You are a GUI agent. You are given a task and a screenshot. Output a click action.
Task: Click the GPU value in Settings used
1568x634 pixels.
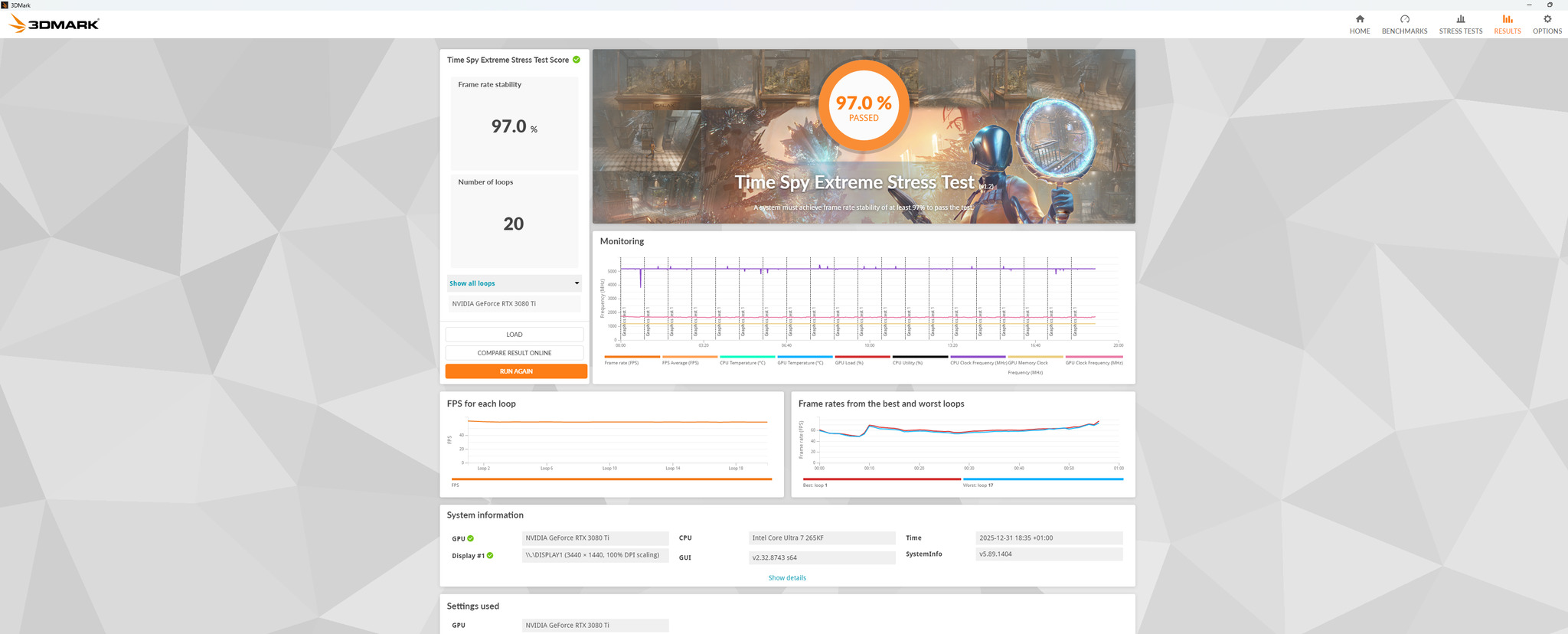coord(595,626)
